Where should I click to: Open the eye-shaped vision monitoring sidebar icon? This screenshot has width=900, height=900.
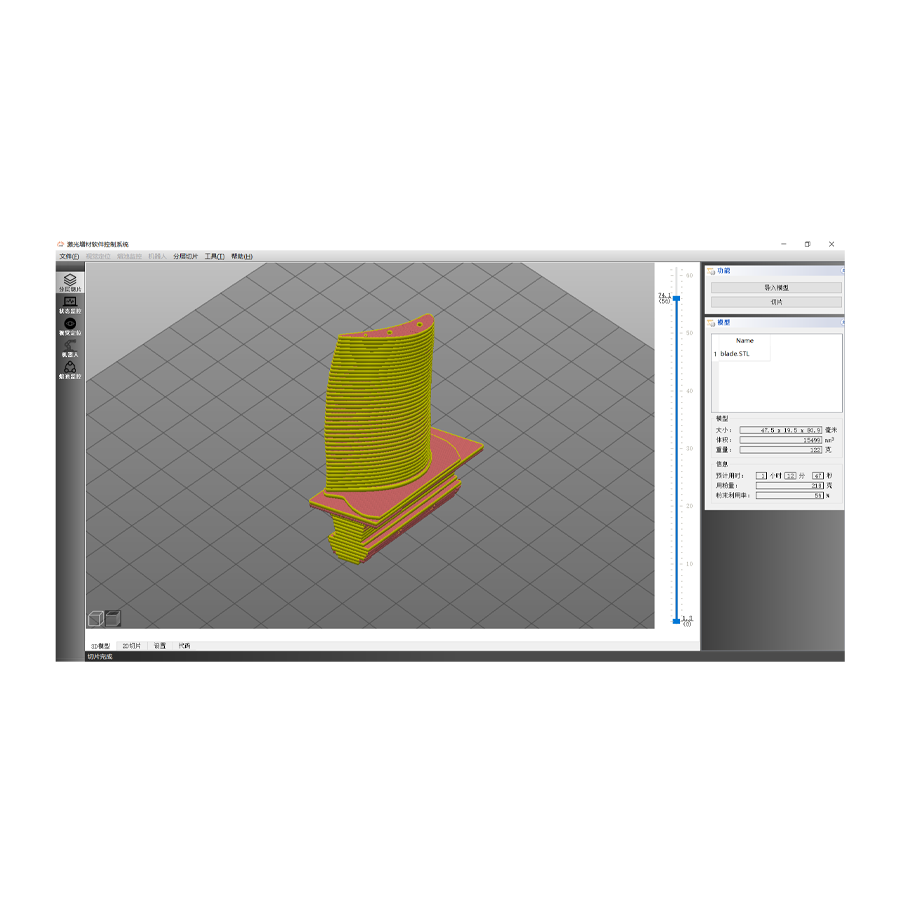tap(70, 325)
